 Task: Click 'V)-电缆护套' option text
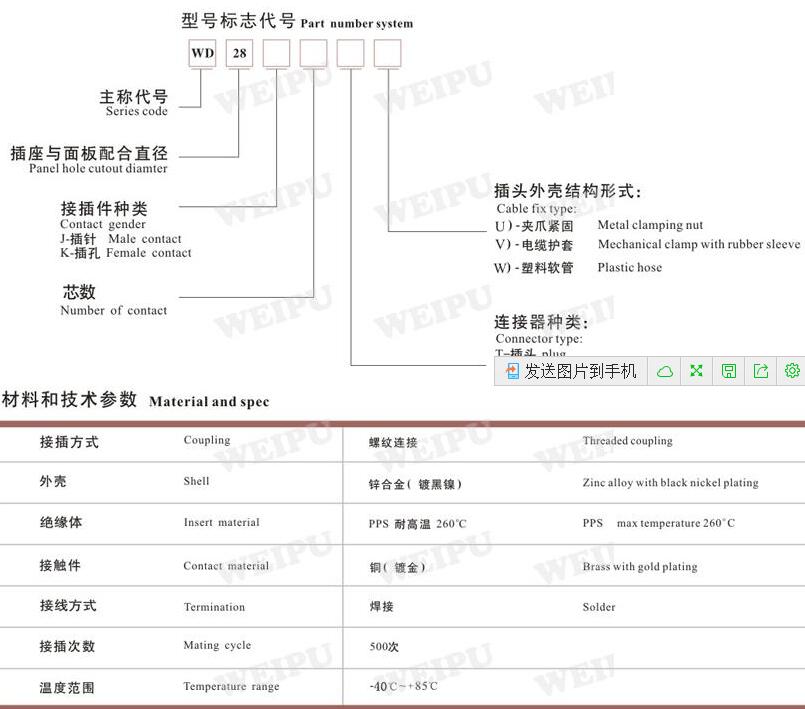coord(534,245)
